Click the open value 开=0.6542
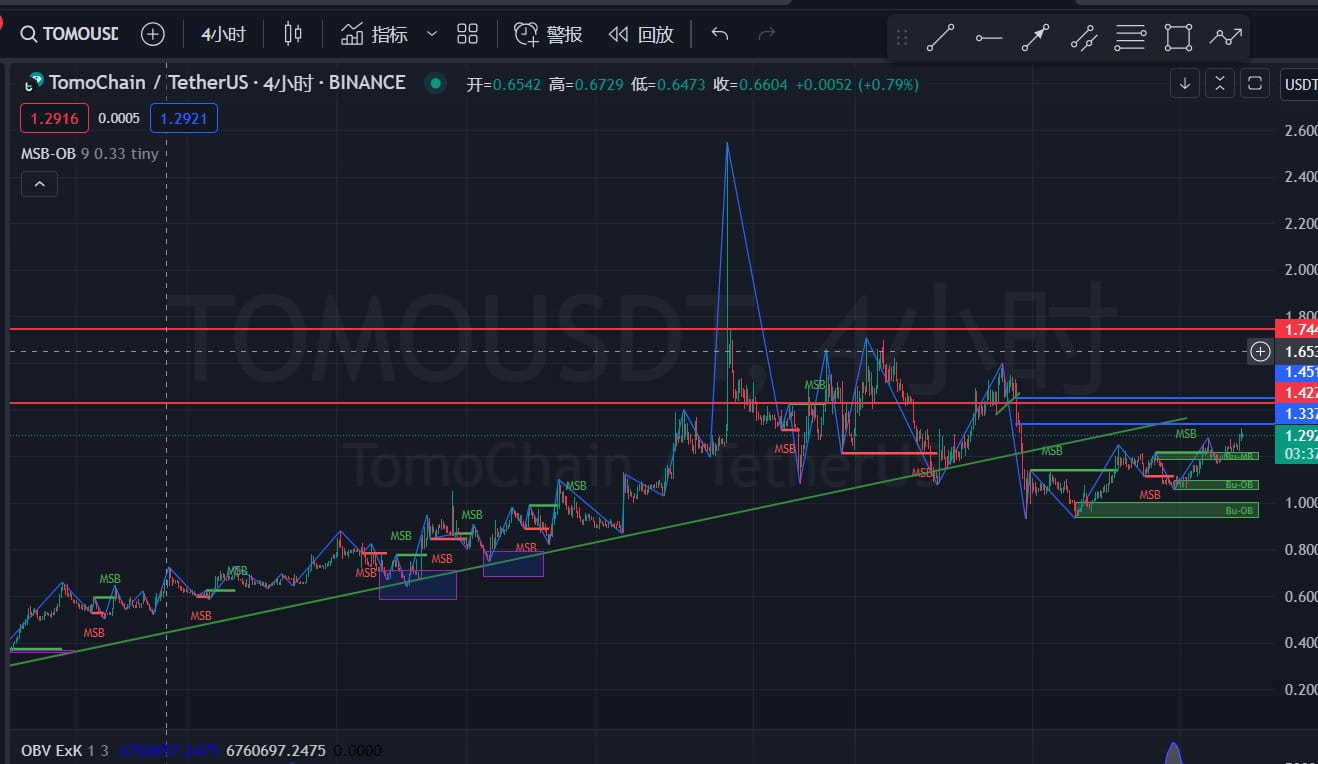This screenshot has width=1318, height=764. [504, 84]
